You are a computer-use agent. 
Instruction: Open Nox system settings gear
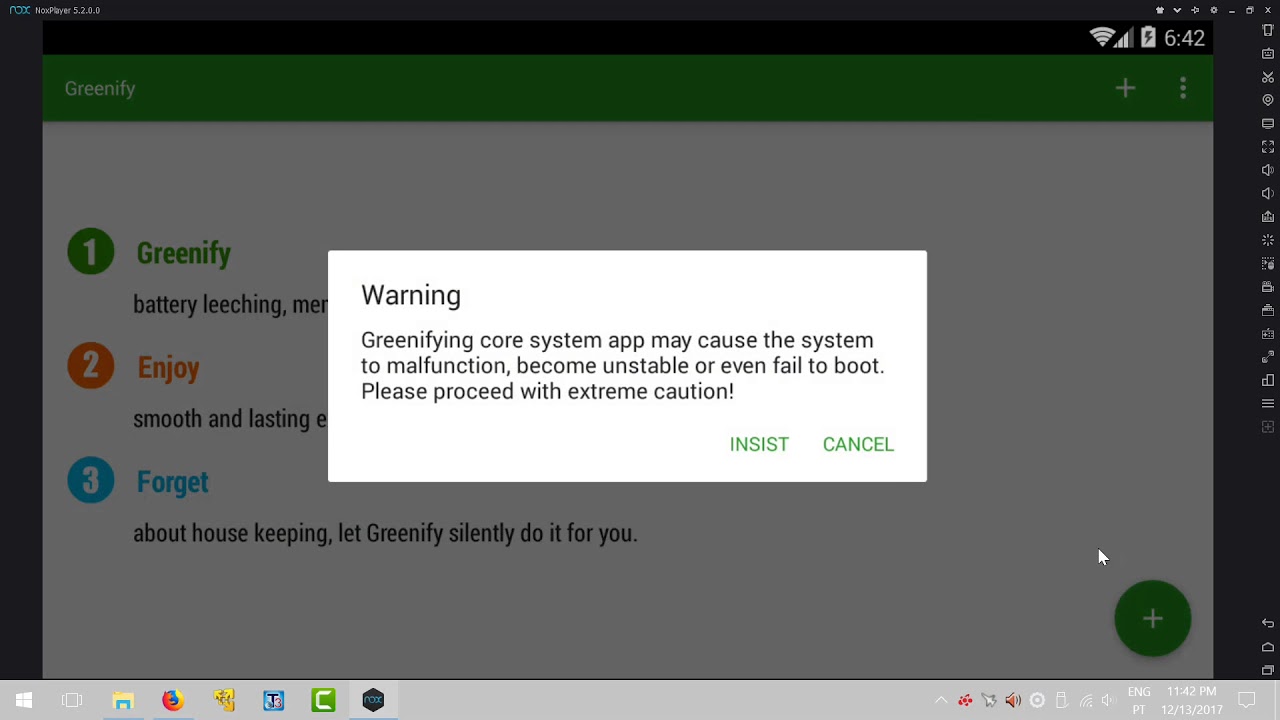(x=1214, y=10)
